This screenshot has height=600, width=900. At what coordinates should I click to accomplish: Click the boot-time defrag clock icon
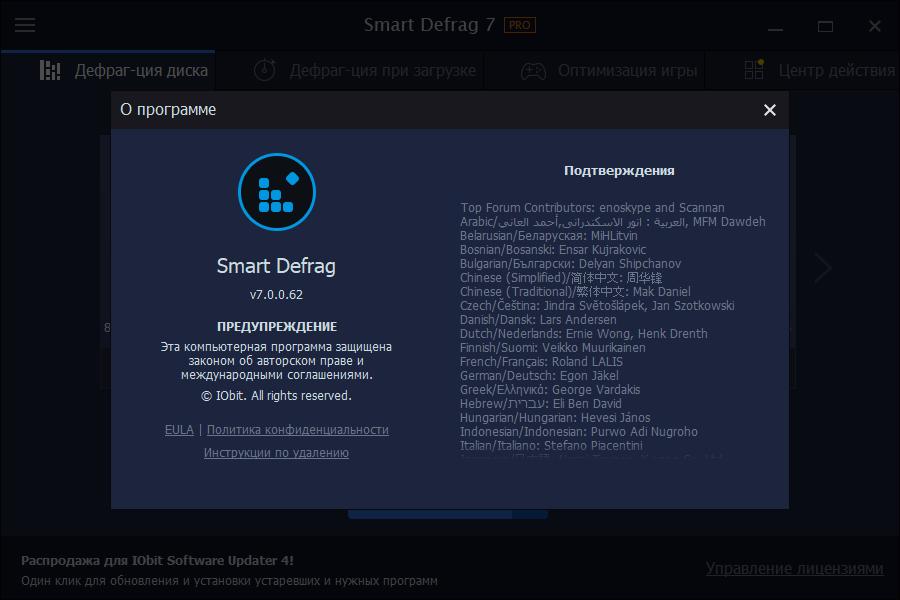click(x=265, y=70)
